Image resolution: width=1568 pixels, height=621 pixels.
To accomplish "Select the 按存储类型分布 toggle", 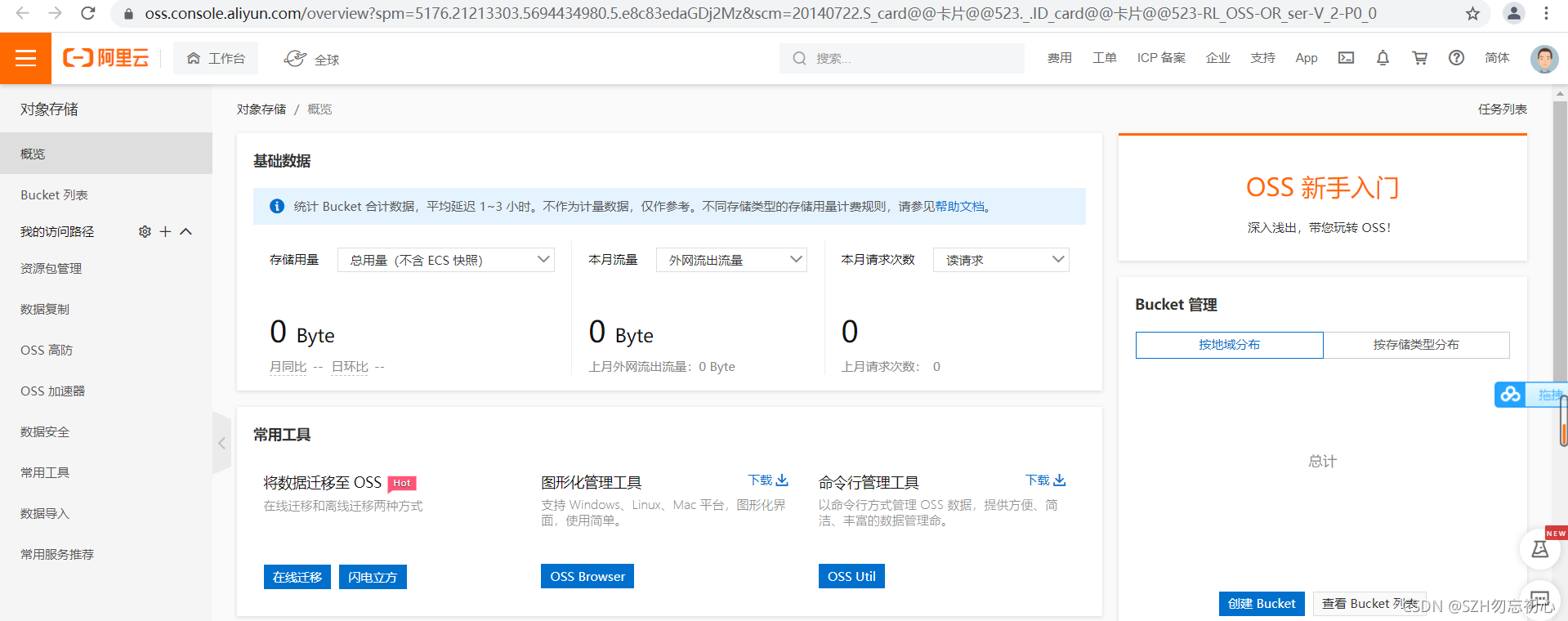I will click(1416, 345).
